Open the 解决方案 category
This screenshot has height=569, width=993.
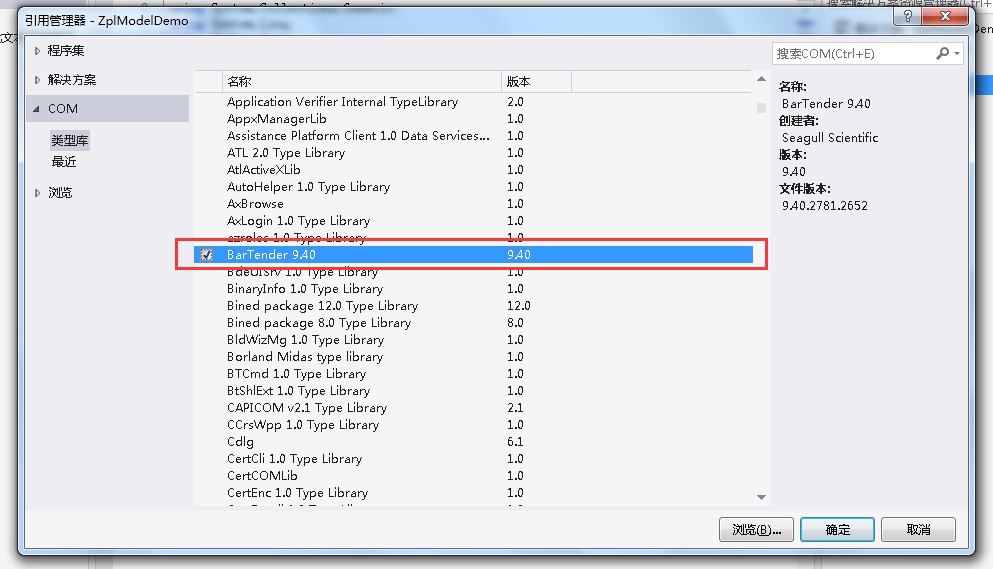tap(72, 80)
